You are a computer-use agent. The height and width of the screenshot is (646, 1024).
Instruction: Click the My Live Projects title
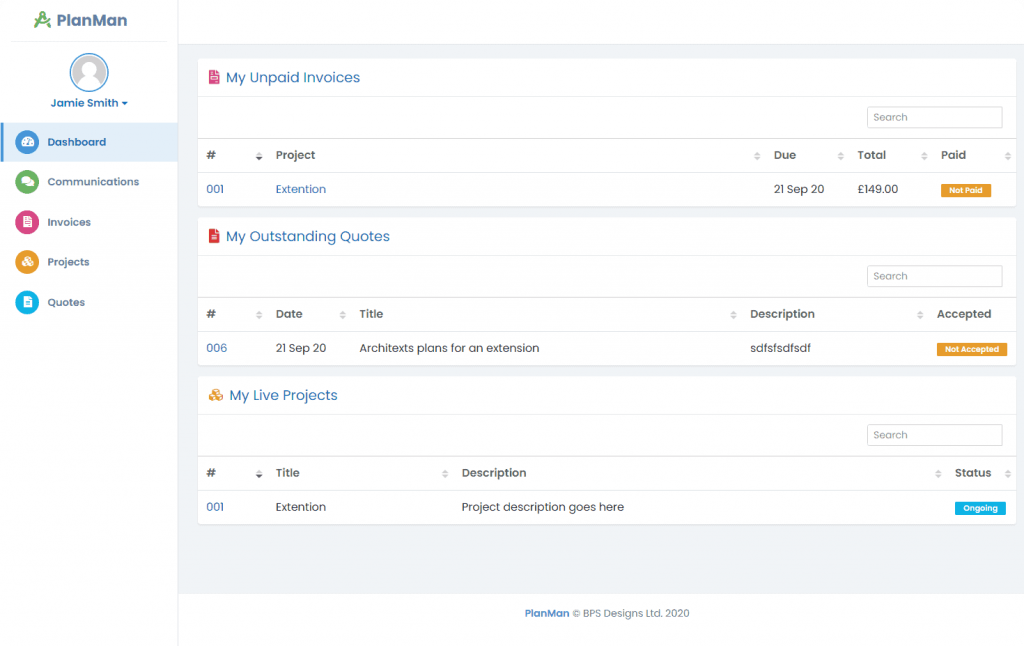[x=283, y=395]
